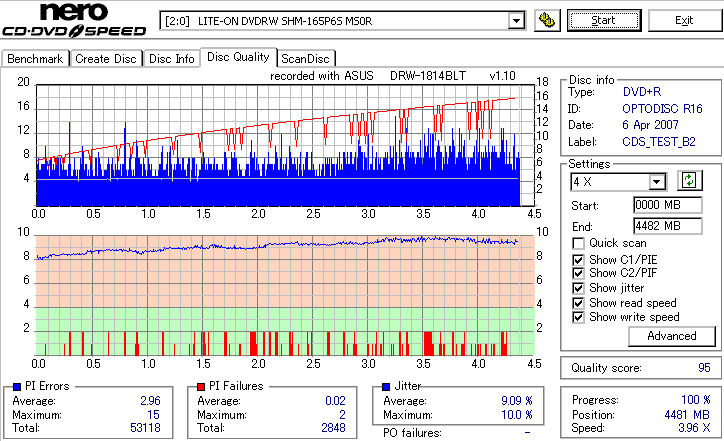Open the options icon beside the drive selector
Screen dimensions: 724x441
547,21
